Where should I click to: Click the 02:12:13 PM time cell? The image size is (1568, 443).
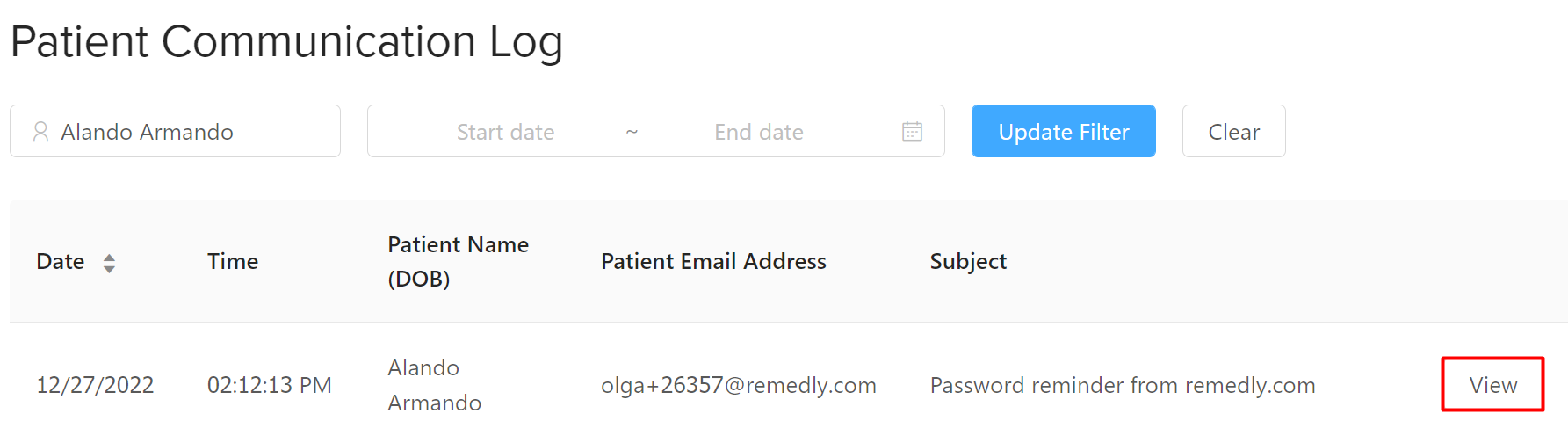[269, 385]
